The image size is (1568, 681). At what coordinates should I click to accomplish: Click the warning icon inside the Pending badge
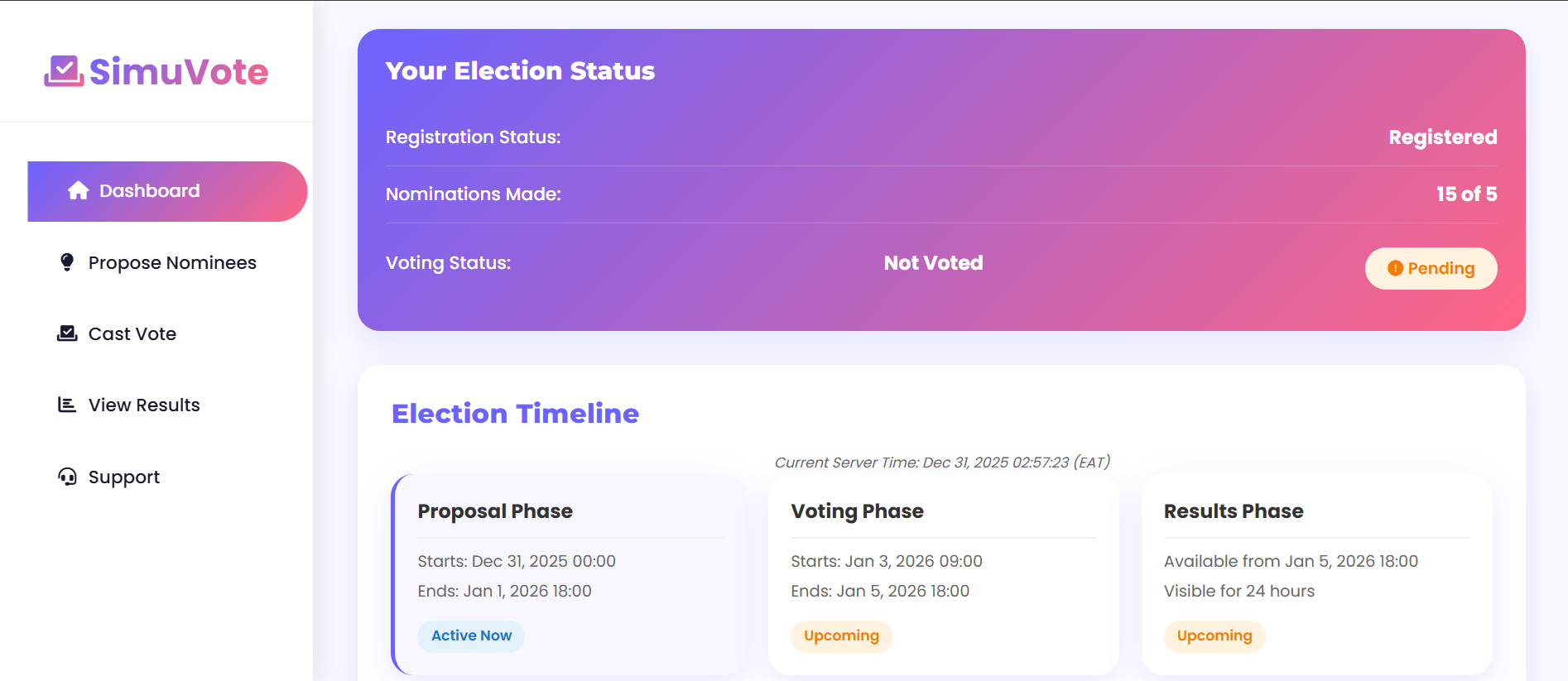(1395, 268)
